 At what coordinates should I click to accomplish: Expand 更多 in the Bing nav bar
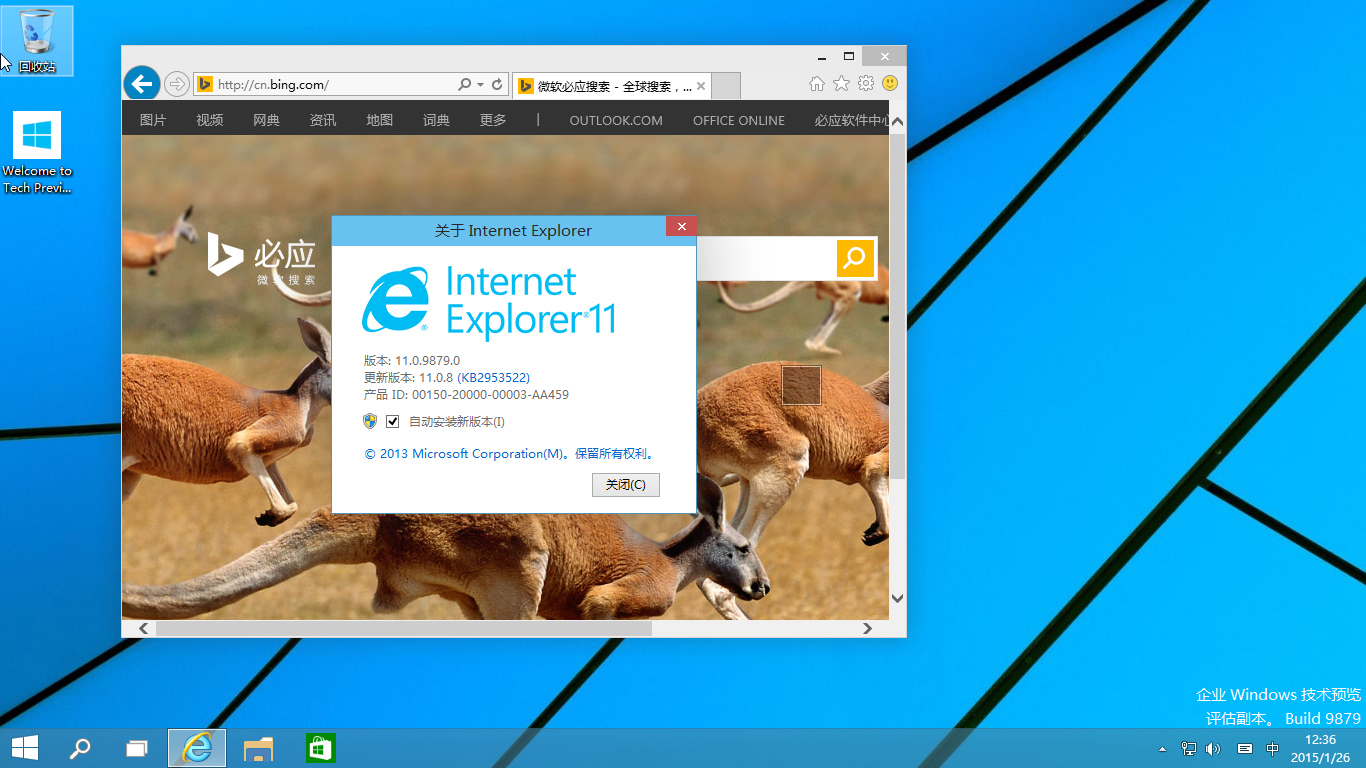(493, 120)
